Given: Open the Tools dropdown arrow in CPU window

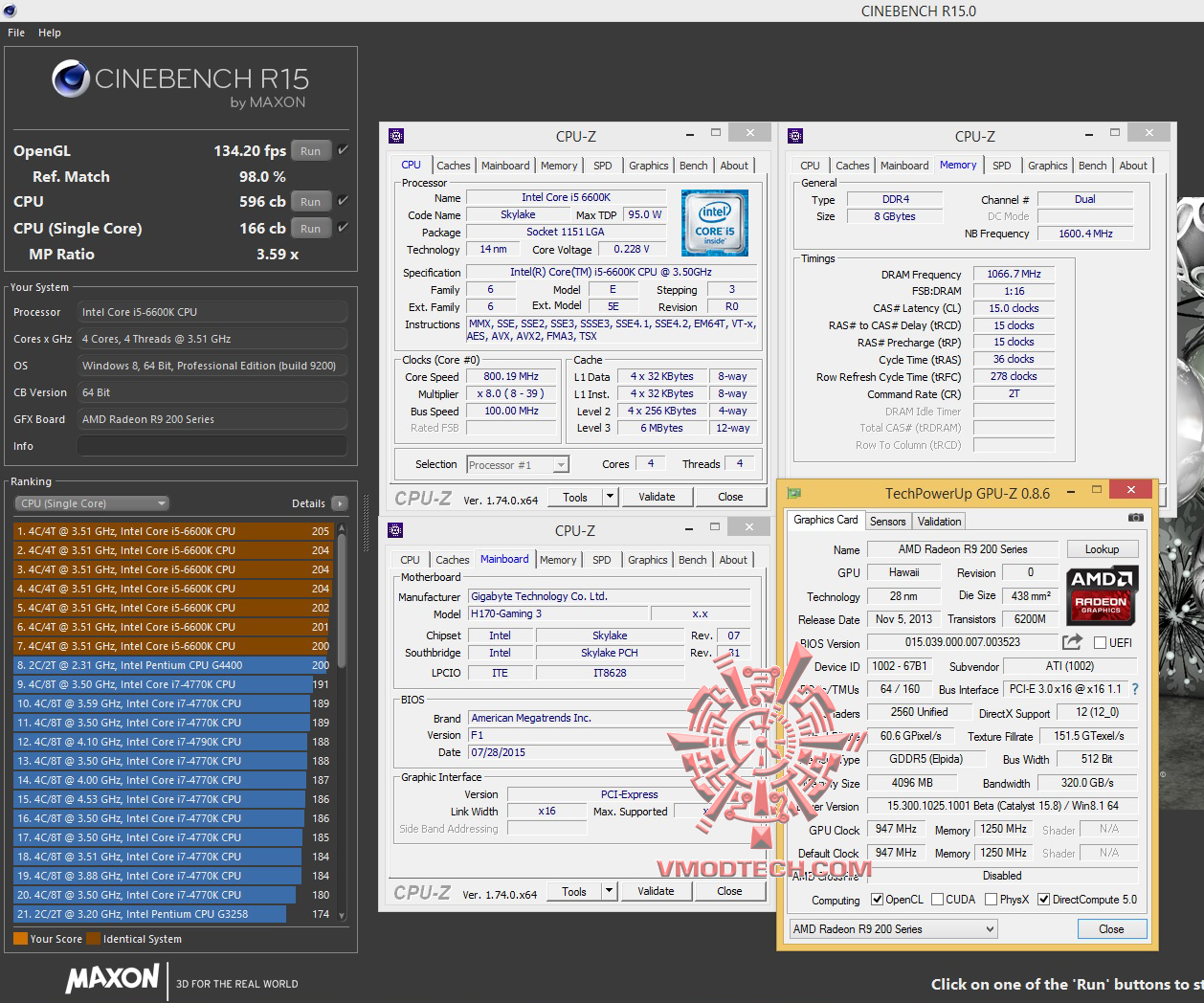Looking at the screenshot, I should coord(610,497).
